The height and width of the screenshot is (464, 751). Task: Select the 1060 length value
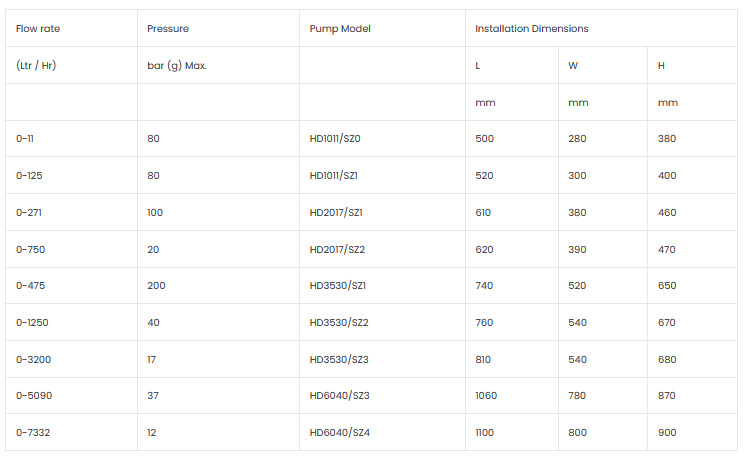pyautogui.click(x=486, y=396)
